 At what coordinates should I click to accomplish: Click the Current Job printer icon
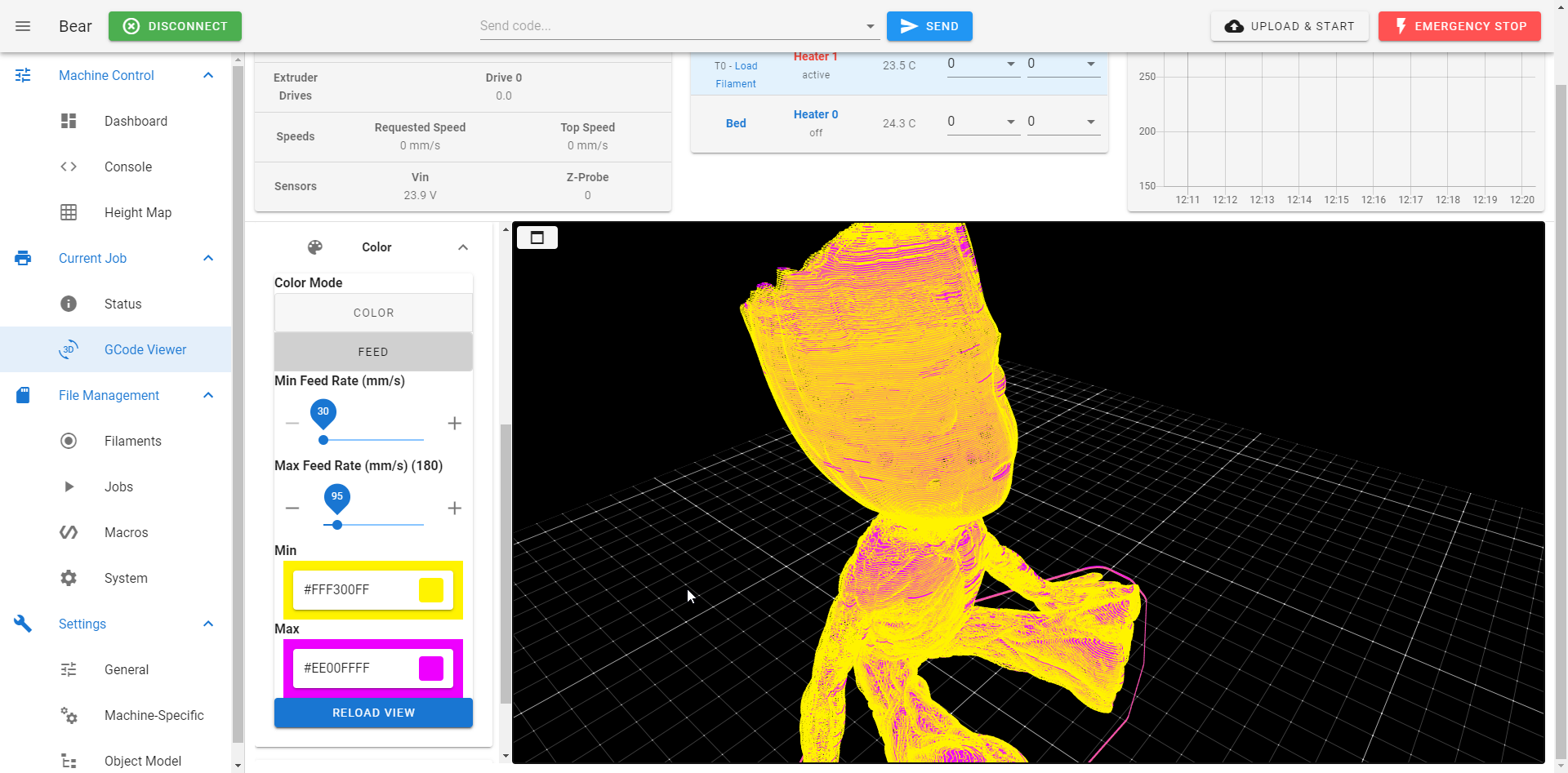23,258
